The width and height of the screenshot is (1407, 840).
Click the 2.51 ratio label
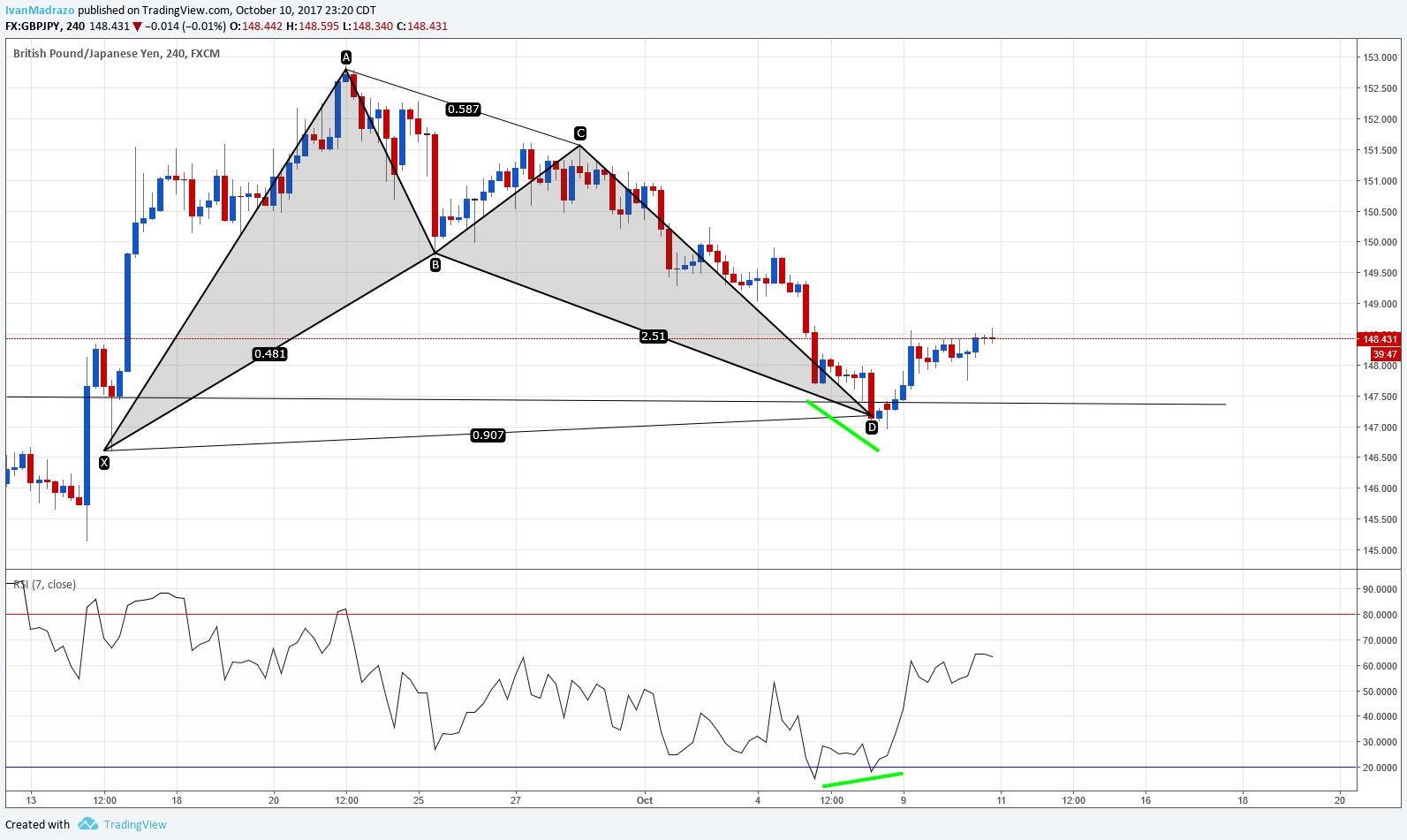point(654,337)
